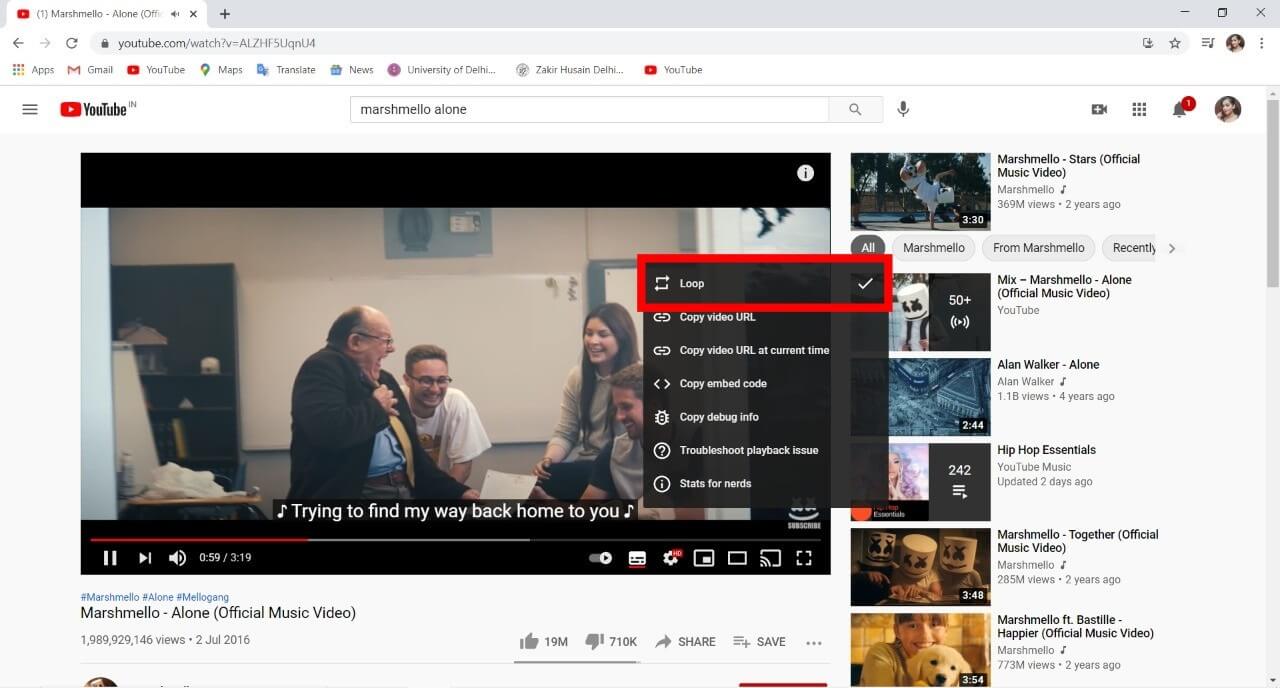Screen dimensions: 1280x688
Task: Toggle the autoplay switch in player
Action: 600,558
